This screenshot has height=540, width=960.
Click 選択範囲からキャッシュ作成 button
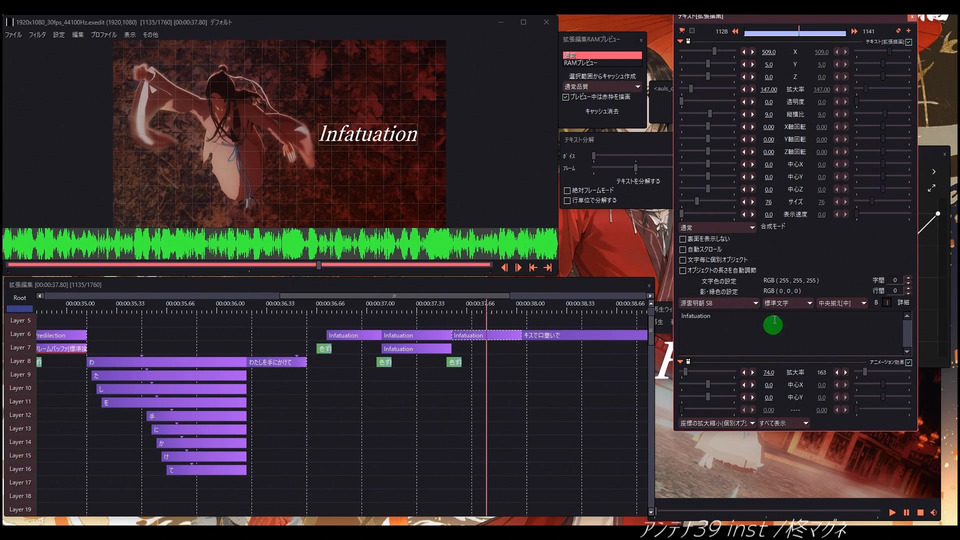tap(602, 76)
